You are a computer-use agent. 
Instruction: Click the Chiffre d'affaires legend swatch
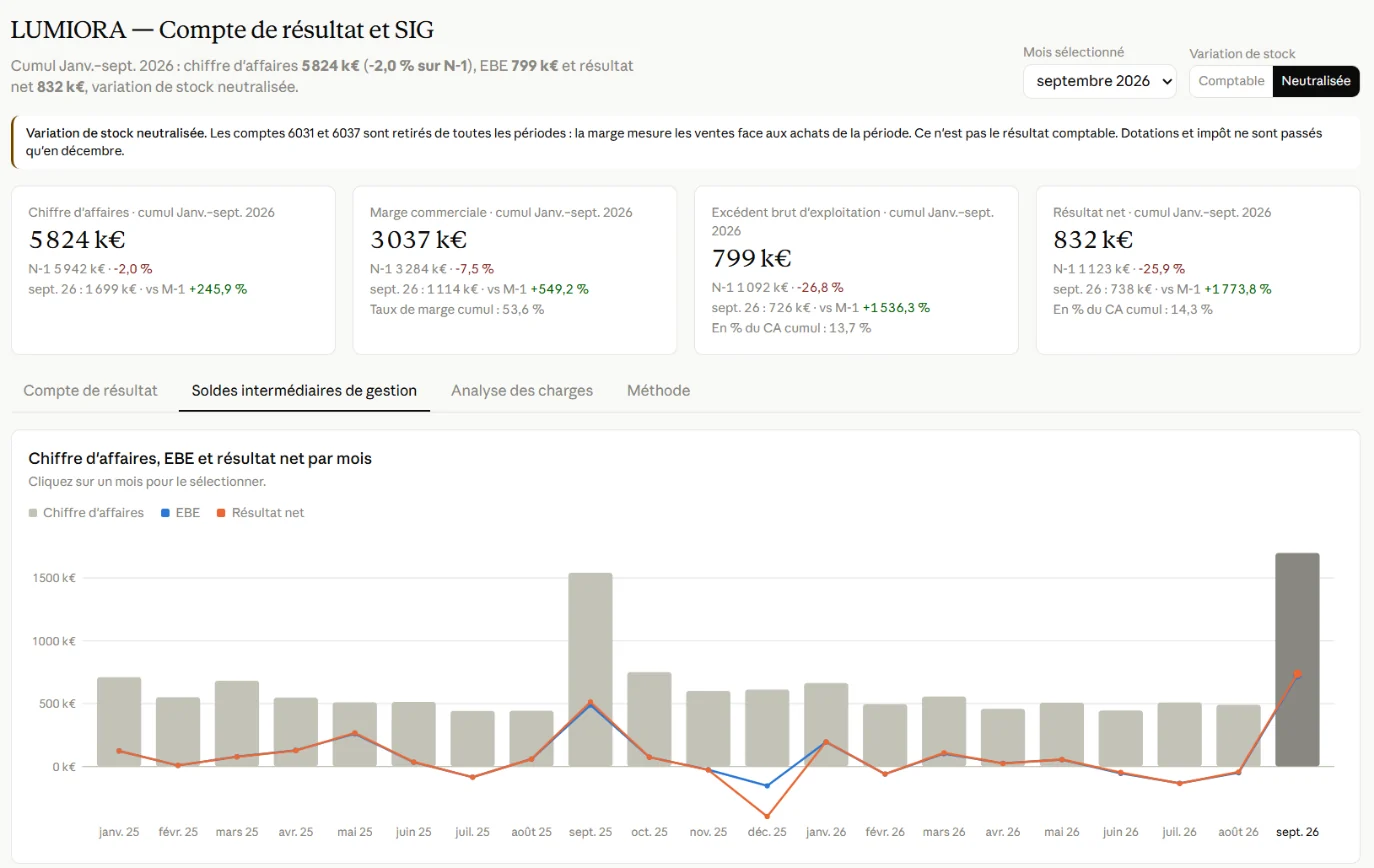(34, 513)
